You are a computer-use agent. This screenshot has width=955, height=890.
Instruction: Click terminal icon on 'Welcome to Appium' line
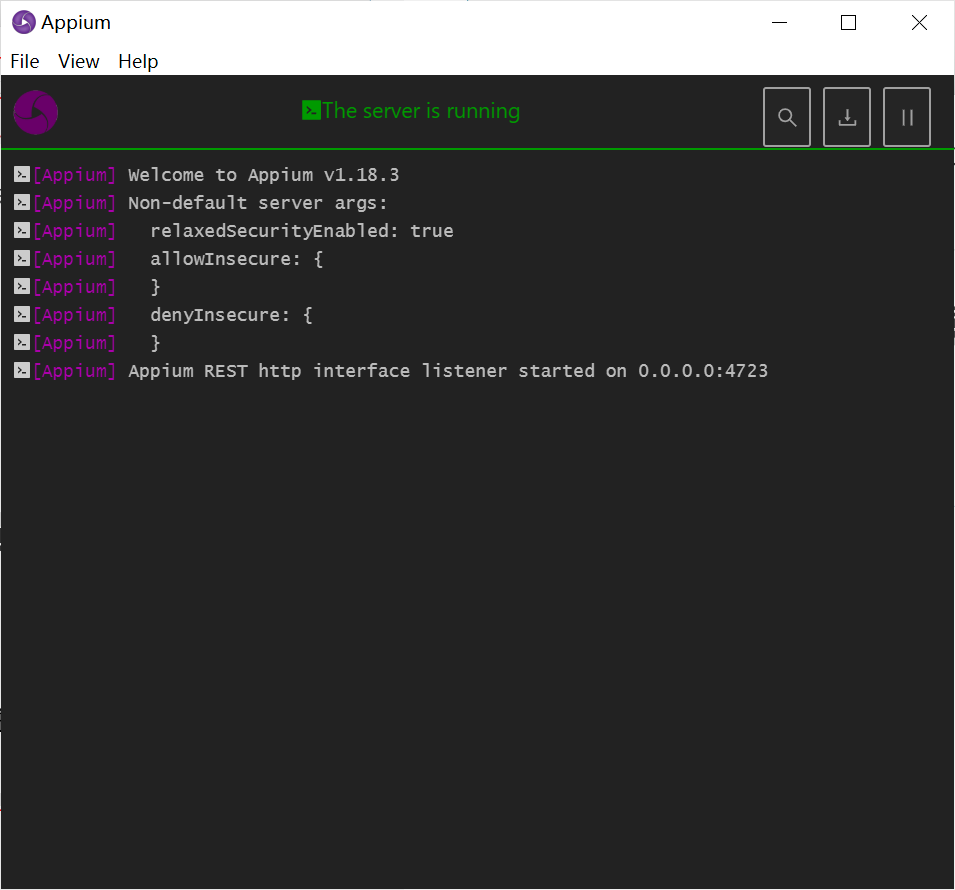[x=22, y=174]
